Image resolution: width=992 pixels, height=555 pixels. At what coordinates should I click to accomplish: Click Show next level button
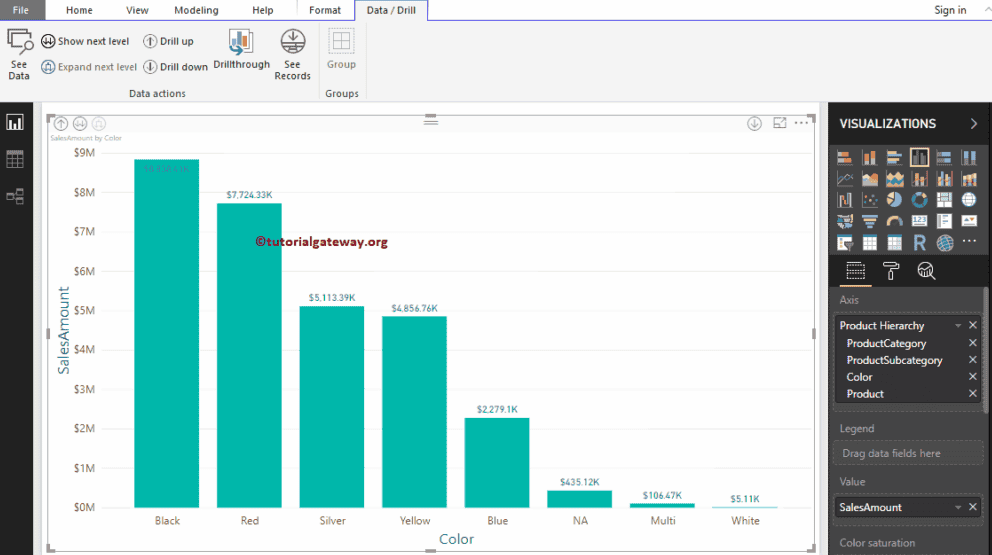85,42
